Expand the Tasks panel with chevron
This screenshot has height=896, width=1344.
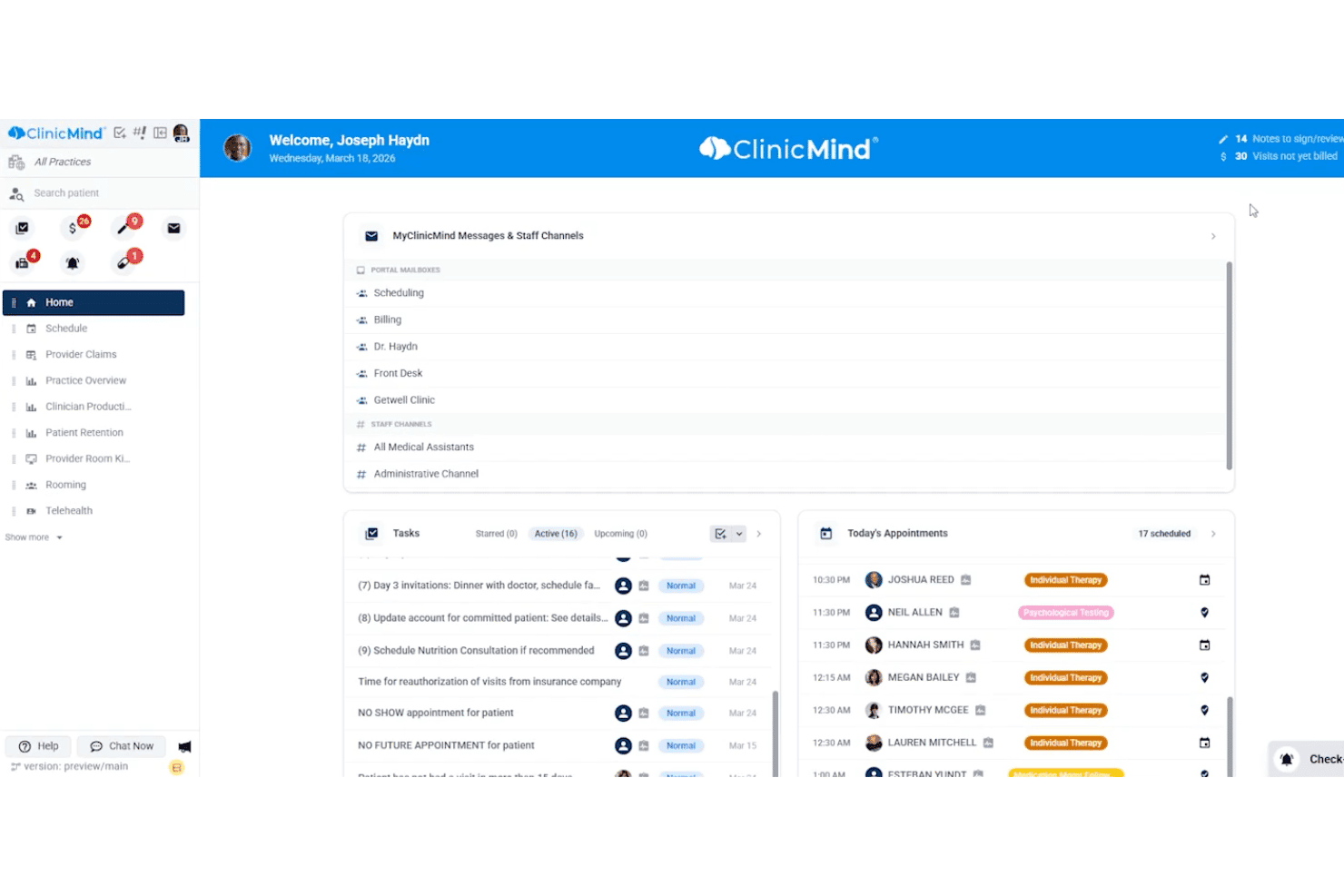tap(759, 534)
